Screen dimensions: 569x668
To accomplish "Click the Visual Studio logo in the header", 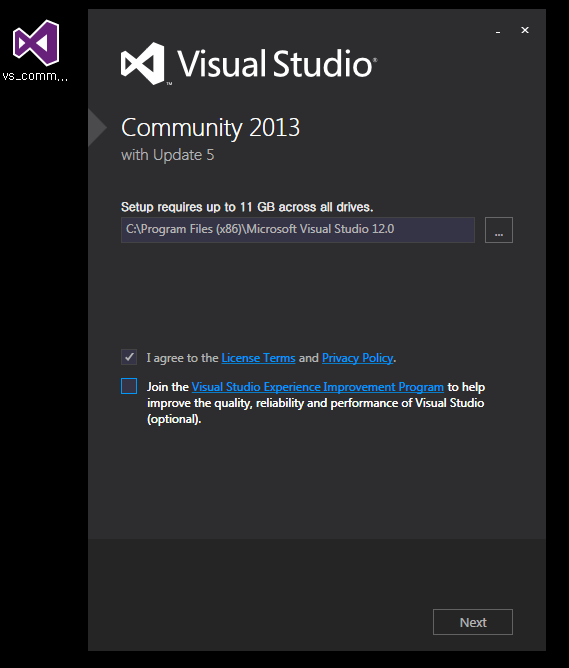I will click(249, 63).
